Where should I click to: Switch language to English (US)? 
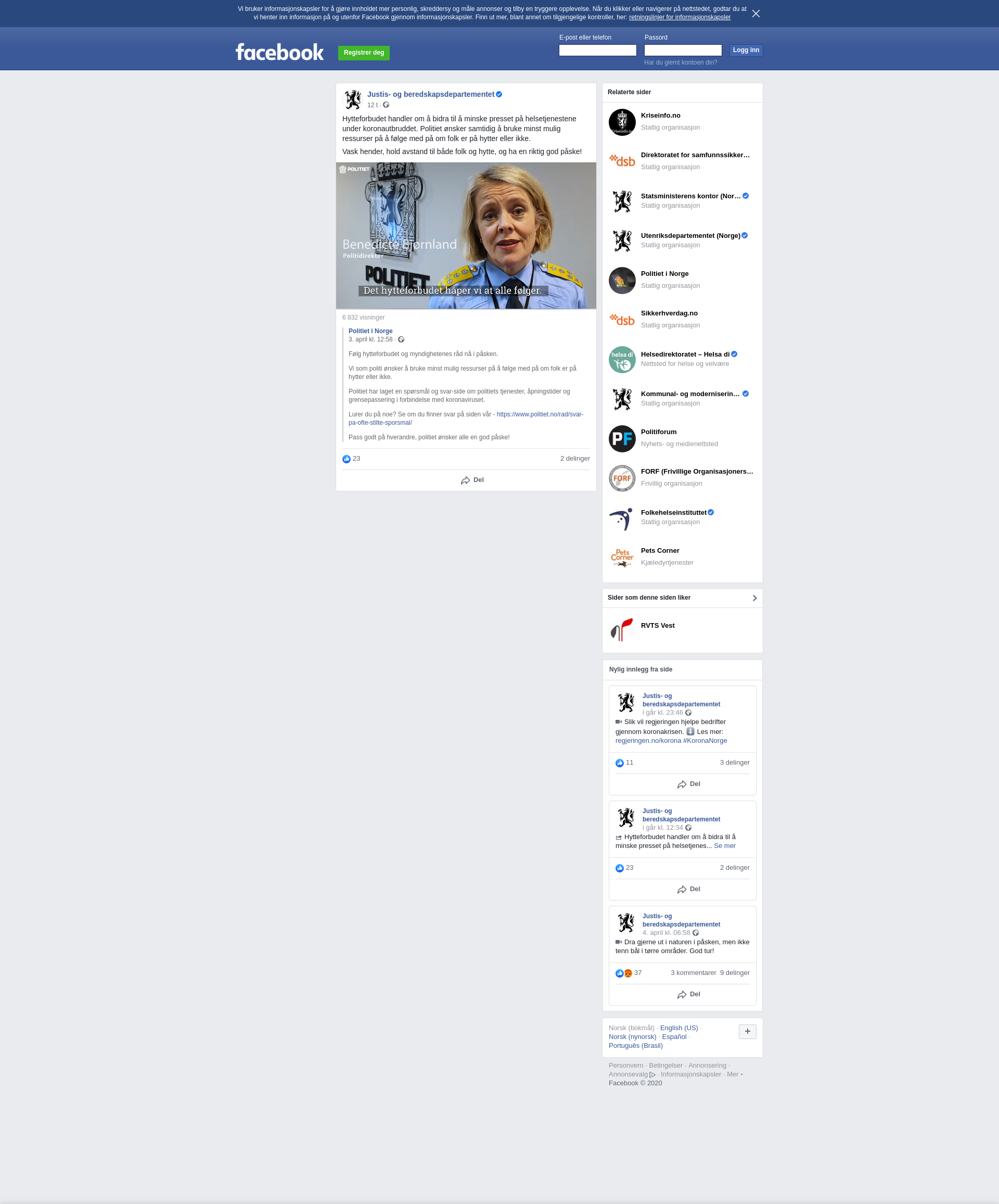[x=678, y=1028]
